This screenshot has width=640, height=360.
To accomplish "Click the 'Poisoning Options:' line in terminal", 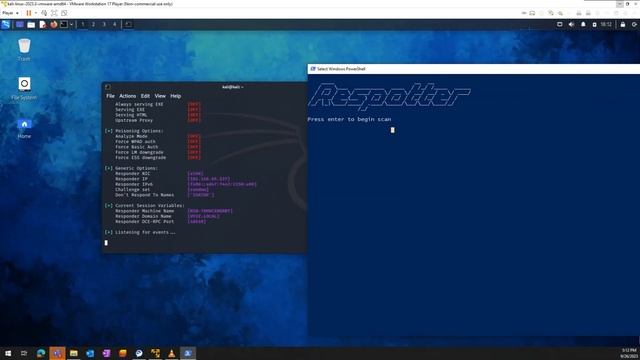I will tap(134, 131).
